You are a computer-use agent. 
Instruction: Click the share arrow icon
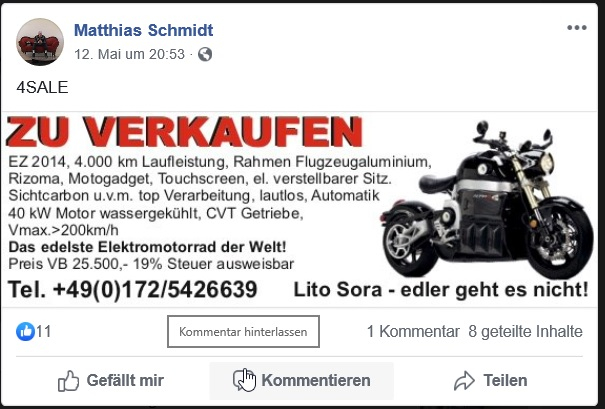coord(464,380)
